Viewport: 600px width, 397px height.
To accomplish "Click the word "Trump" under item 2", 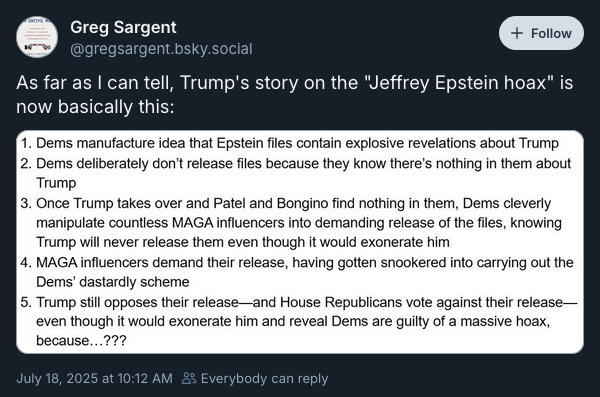I will coord(56,183).
